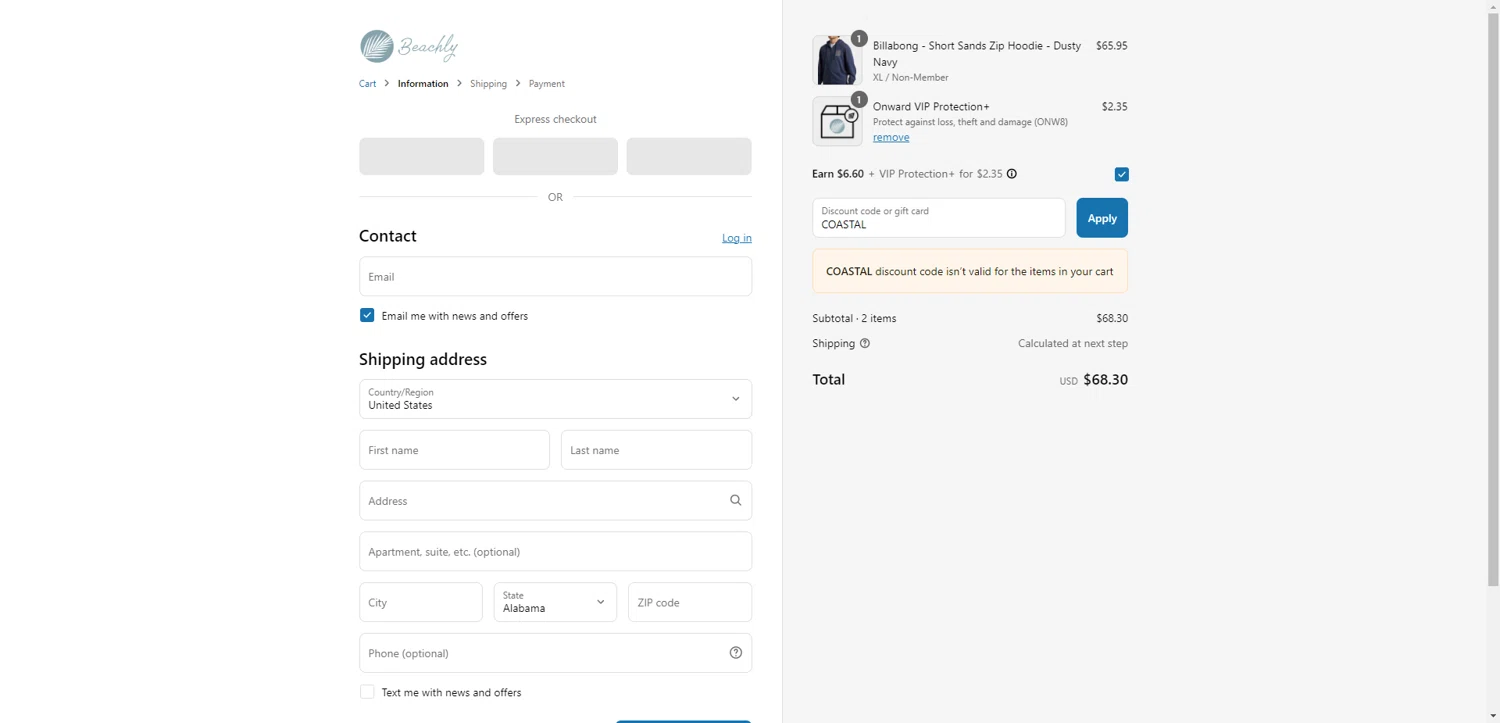1500x723 pixels.
Task: Click the Total amount $68.30
Action: pos(1105,380)
